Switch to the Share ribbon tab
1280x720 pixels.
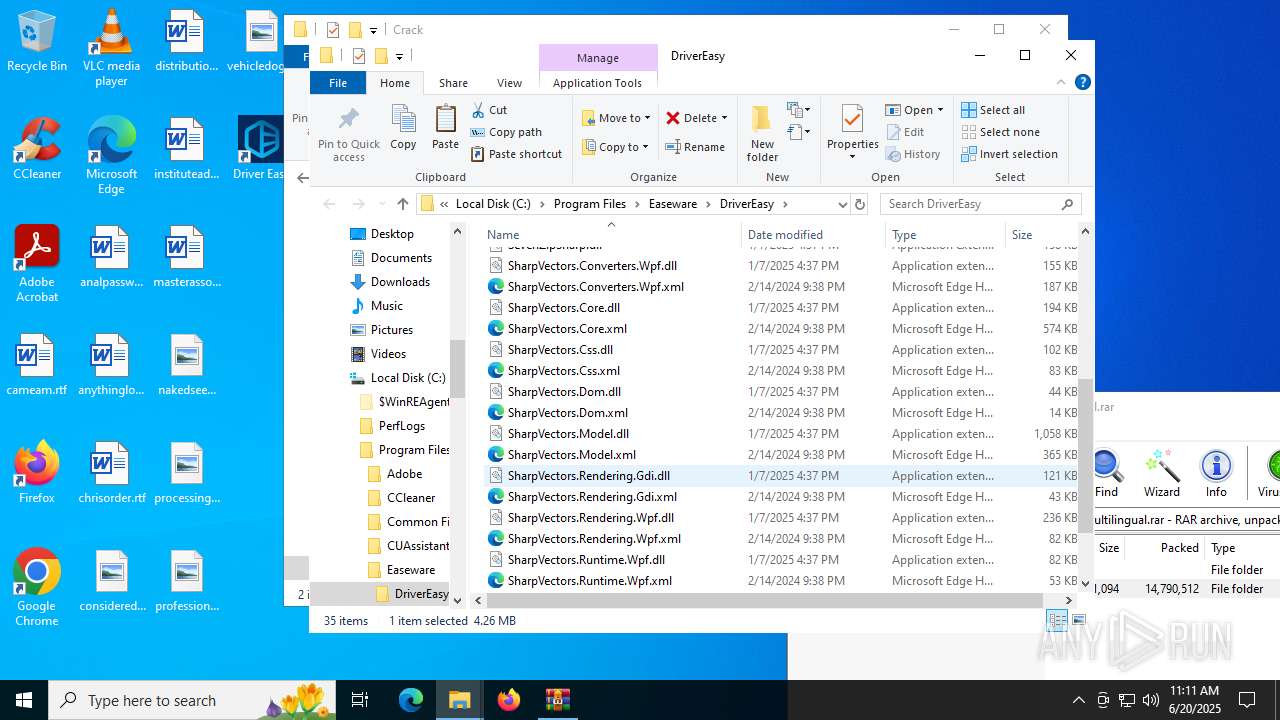[453, 83]
